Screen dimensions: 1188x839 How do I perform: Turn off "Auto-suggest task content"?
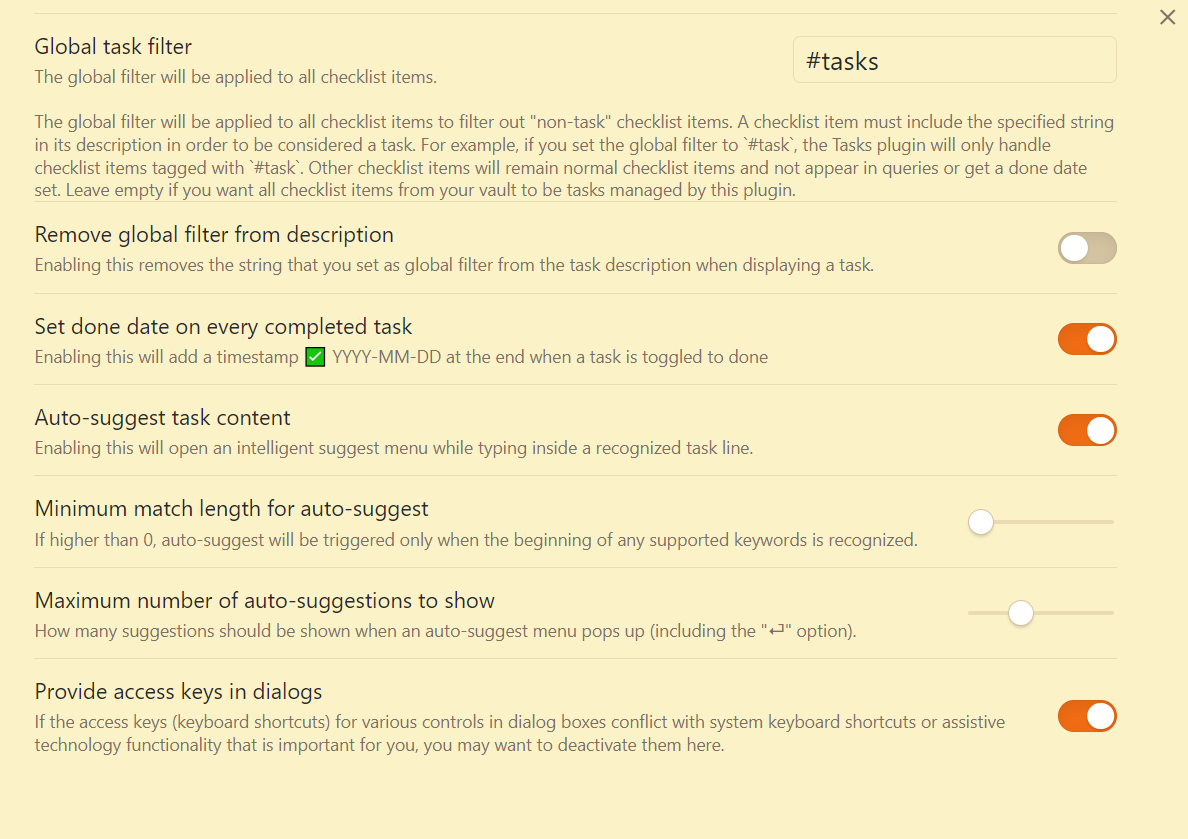1087,430
